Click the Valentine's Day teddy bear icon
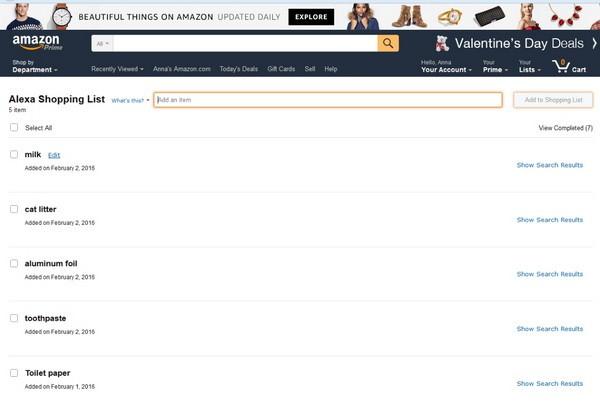 point(442,43)
